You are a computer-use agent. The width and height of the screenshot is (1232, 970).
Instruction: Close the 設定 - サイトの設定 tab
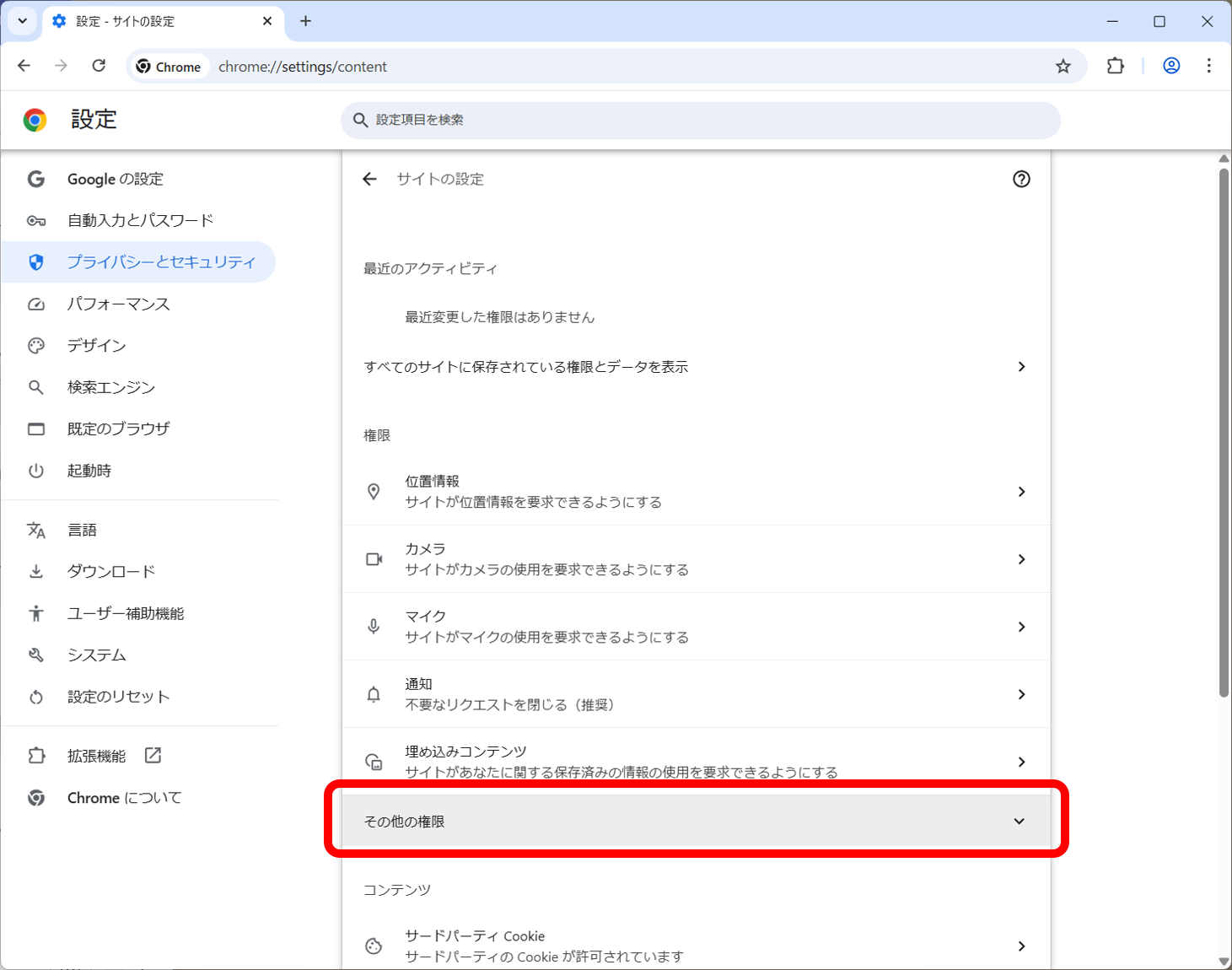pyautogui.click(x=267, y=21)
